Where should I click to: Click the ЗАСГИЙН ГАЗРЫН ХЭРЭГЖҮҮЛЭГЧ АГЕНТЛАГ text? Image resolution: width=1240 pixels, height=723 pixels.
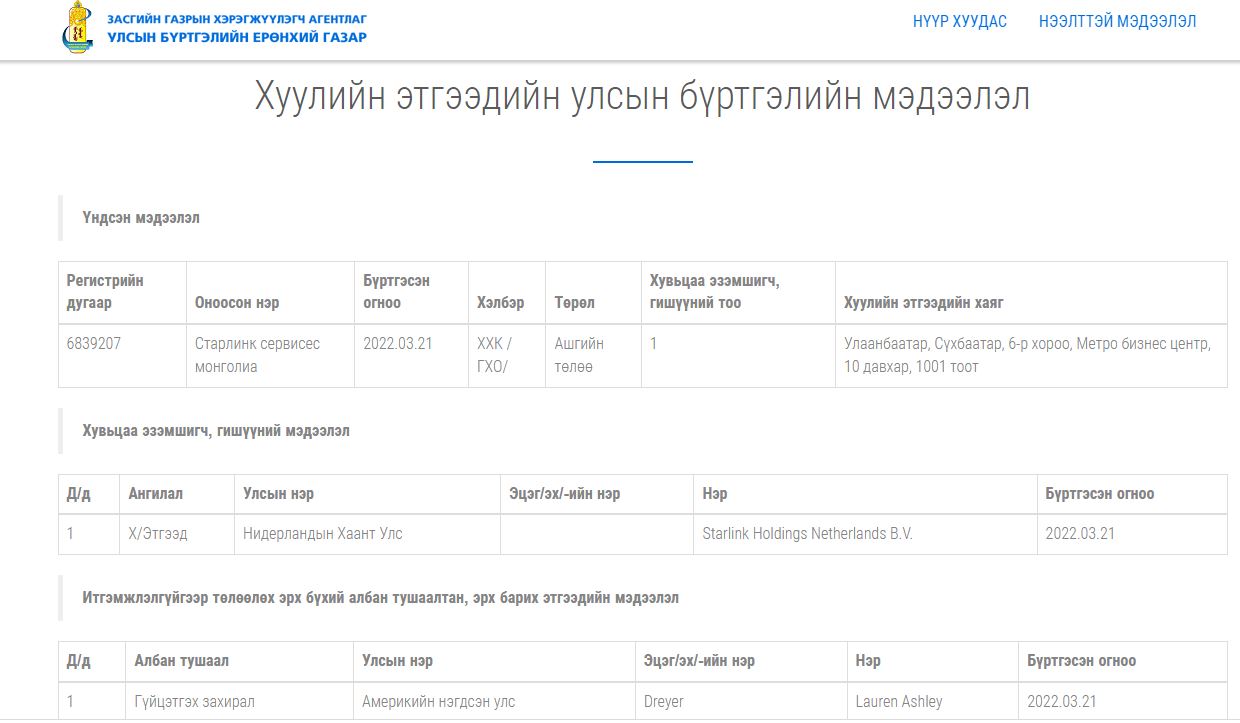pyautogui.click(x=237, y=18)
